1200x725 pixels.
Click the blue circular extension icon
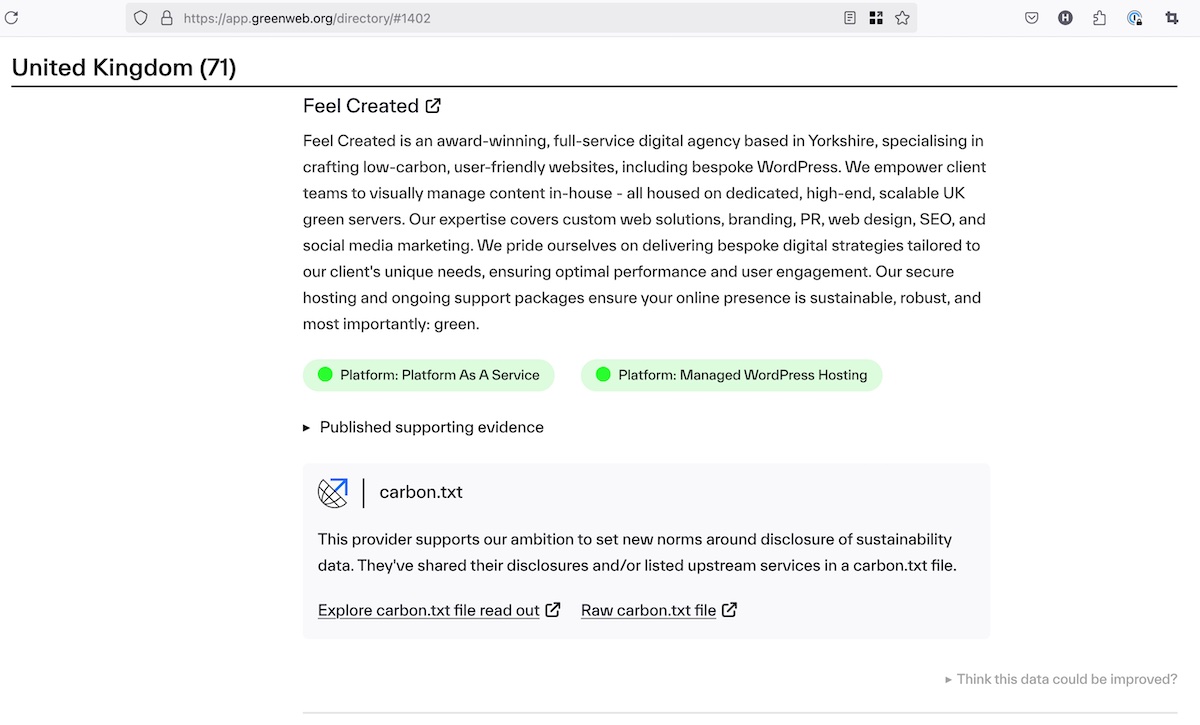[1135, 18]
